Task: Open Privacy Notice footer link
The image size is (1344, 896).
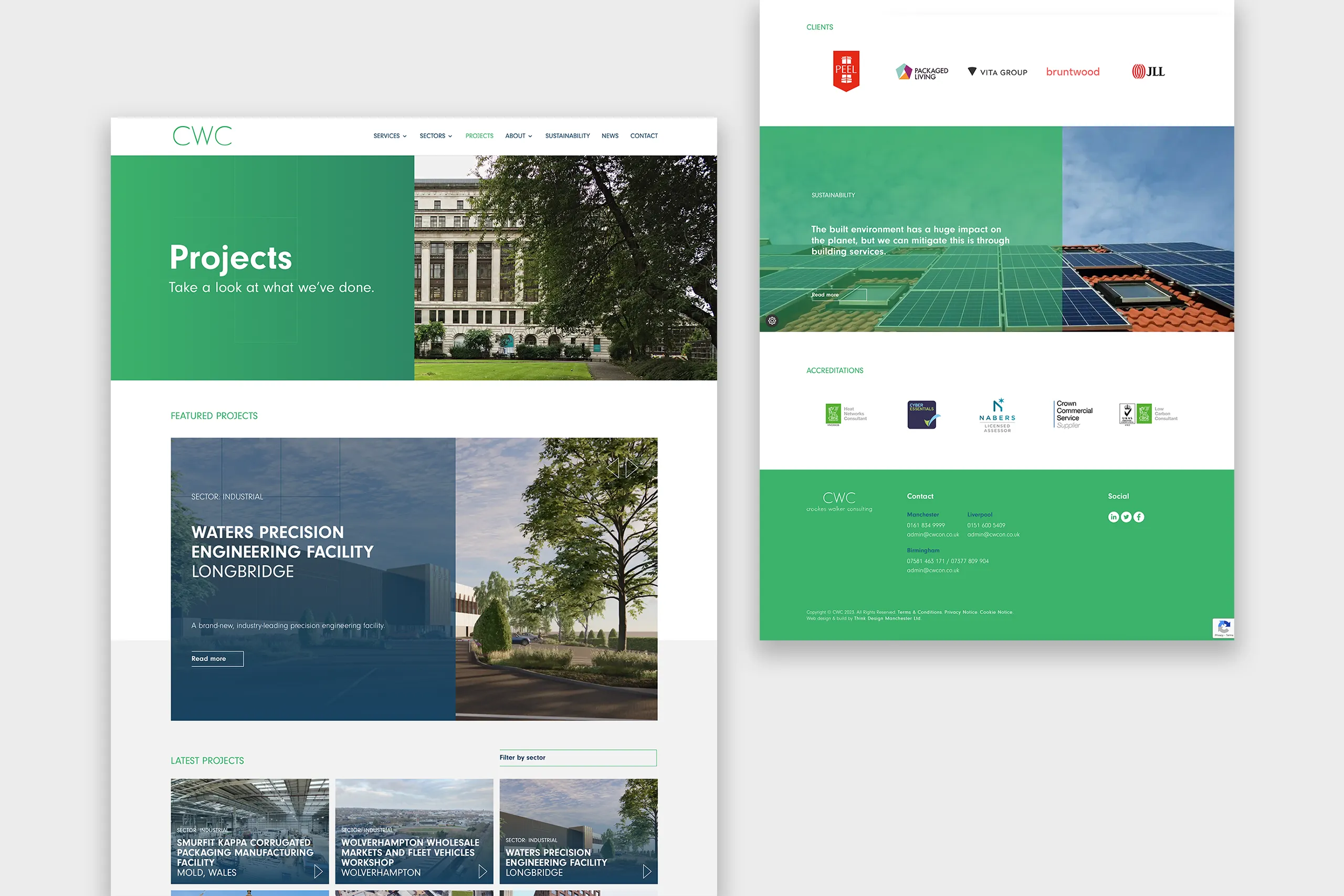Action: (961, 612)
